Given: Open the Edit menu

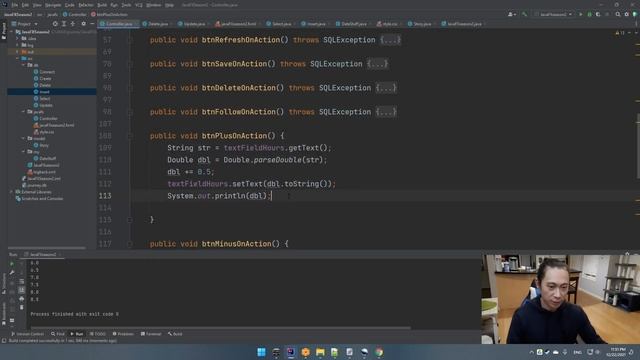Looking at the screenshot, I should pyautogui.click(x=25, y=5).
